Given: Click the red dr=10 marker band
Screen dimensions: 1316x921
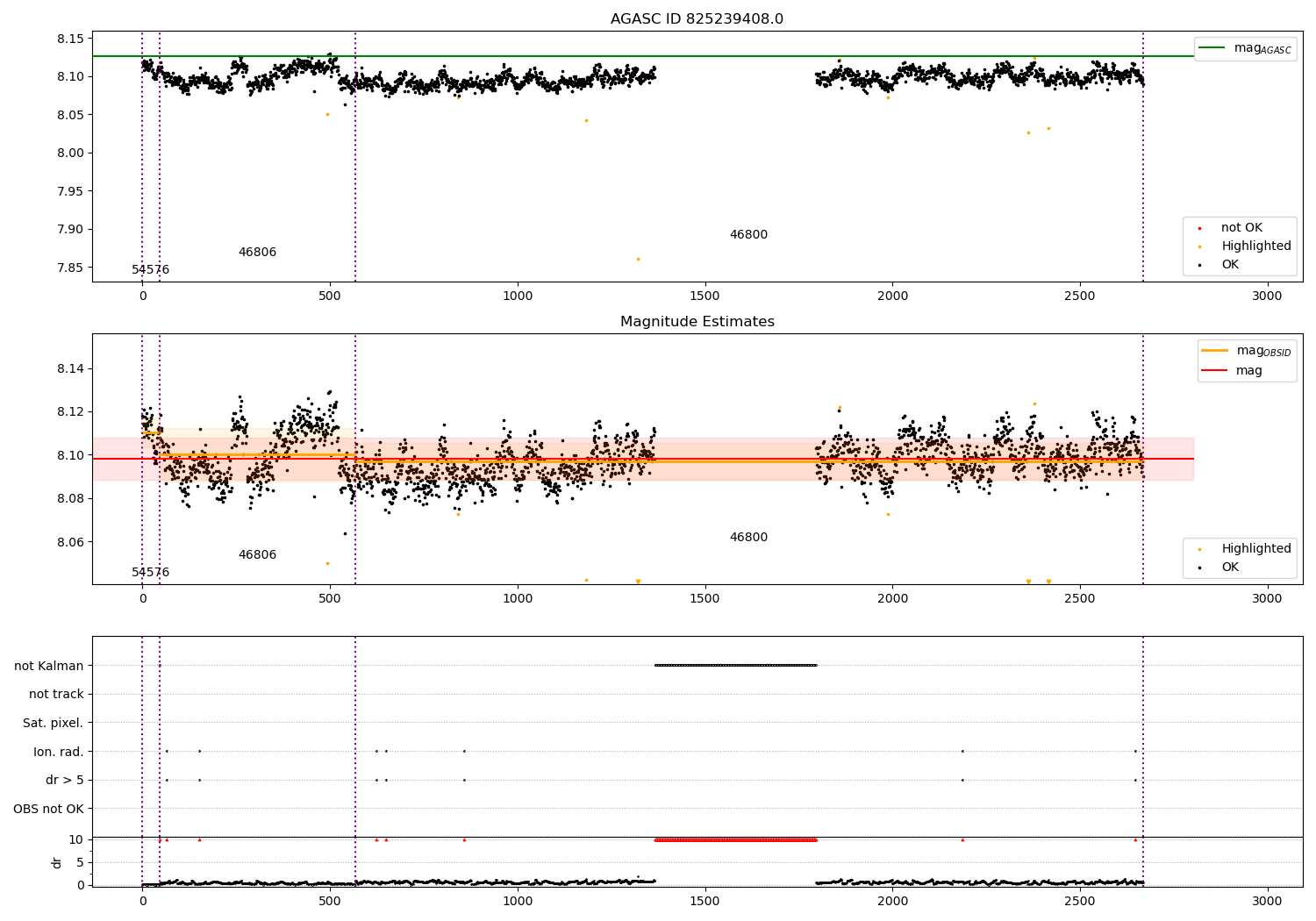Looking at the screenshot, I should [x=736, y=840].
